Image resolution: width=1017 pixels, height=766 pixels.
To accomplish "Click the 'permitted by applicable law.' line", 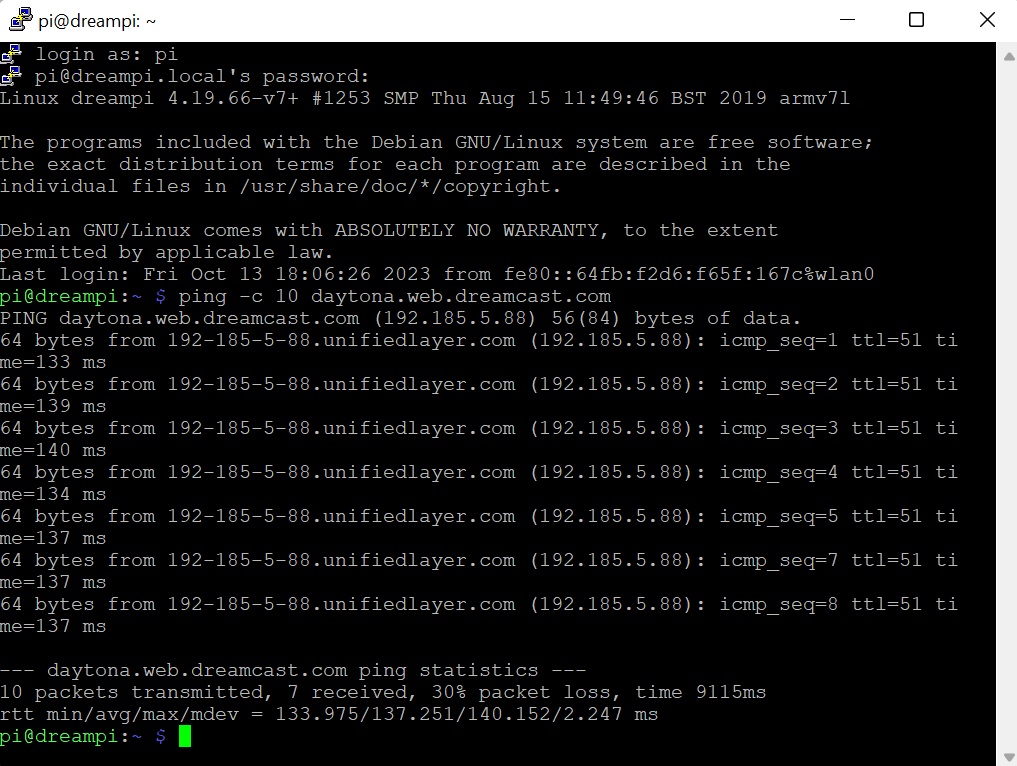I will tap(167, 252).
